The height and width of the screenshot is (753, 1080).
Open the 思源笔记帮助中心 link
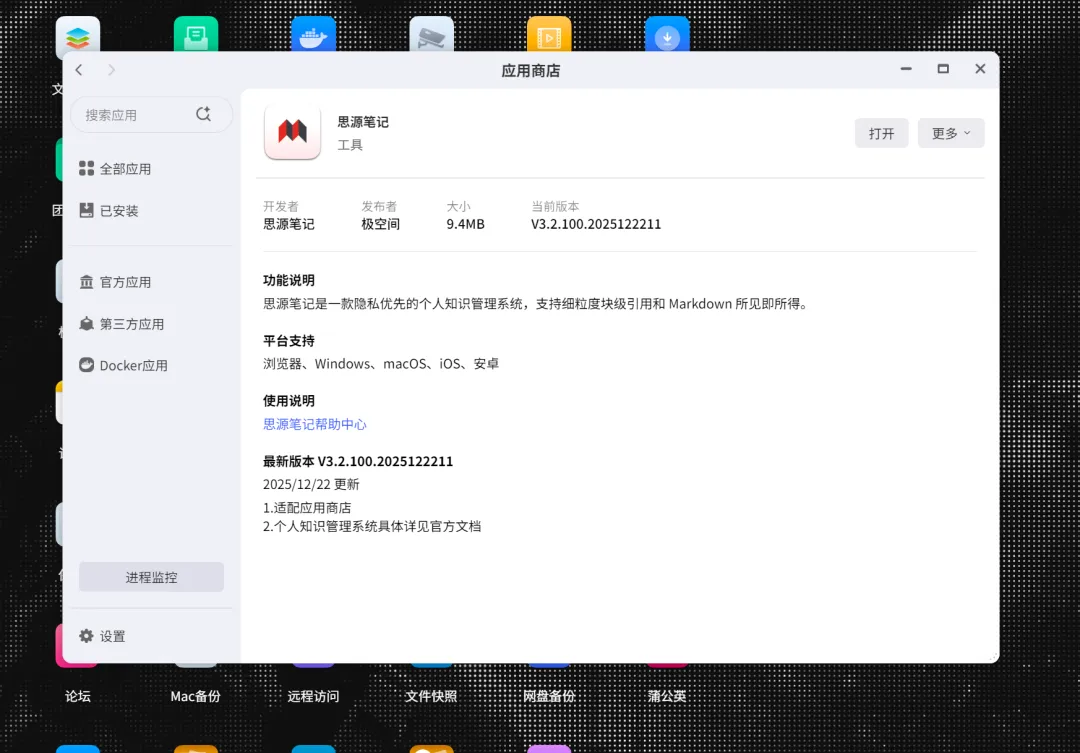tap(315, 424)
